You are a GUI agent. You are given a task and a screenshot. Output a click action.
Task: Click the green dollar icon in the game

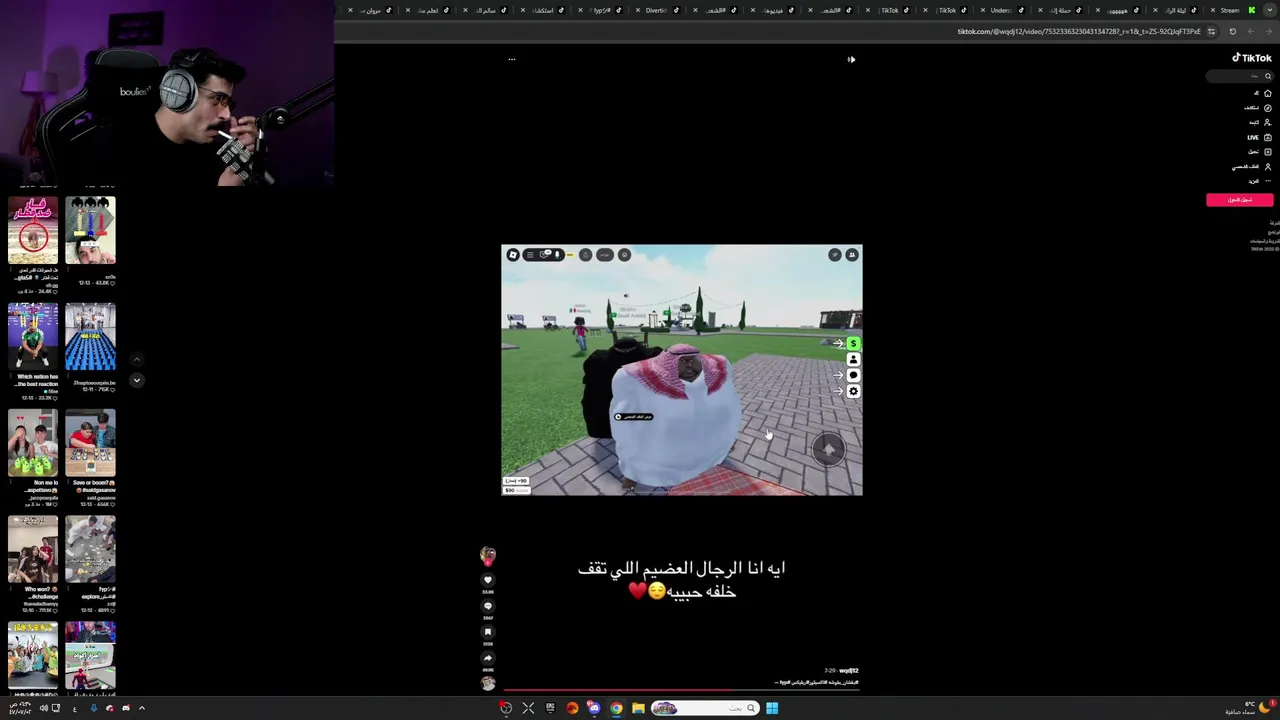pyautogui.click(x=853, y=344)
